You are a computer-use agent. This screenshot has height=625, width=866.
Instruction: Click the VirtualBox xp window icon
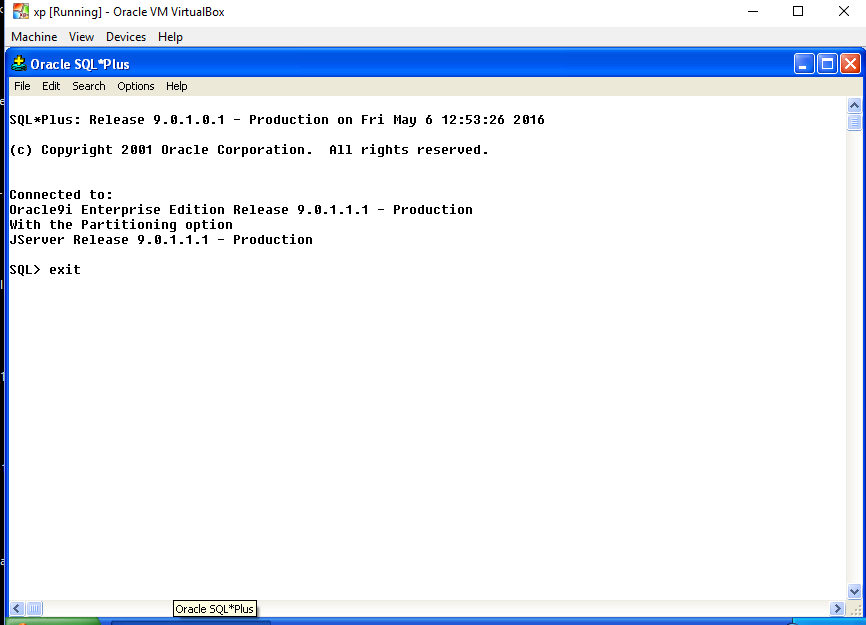tap(20, 11)
